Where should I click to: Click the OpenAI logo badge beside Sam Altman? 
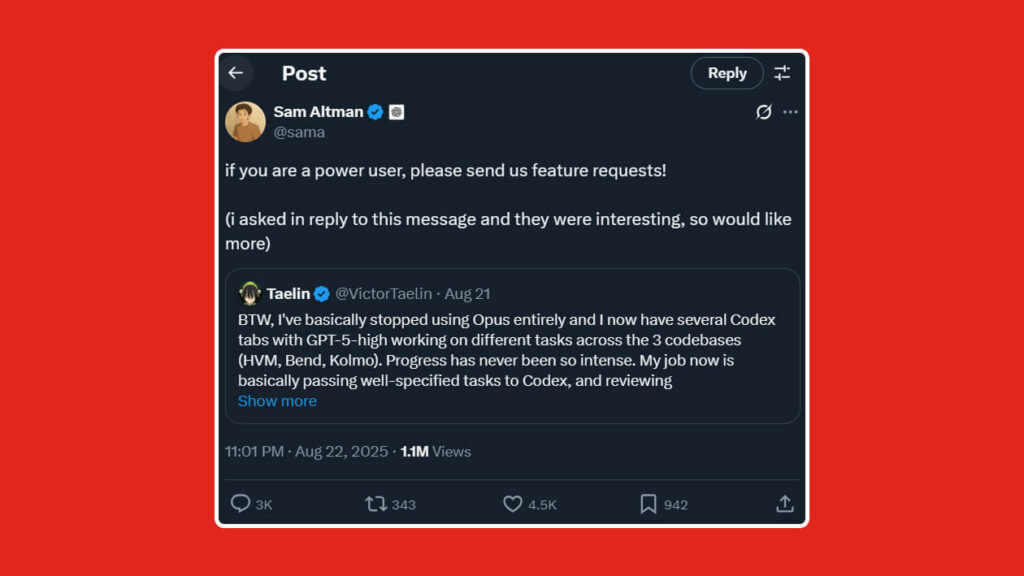pyautogui.click(x=396, y=112)
